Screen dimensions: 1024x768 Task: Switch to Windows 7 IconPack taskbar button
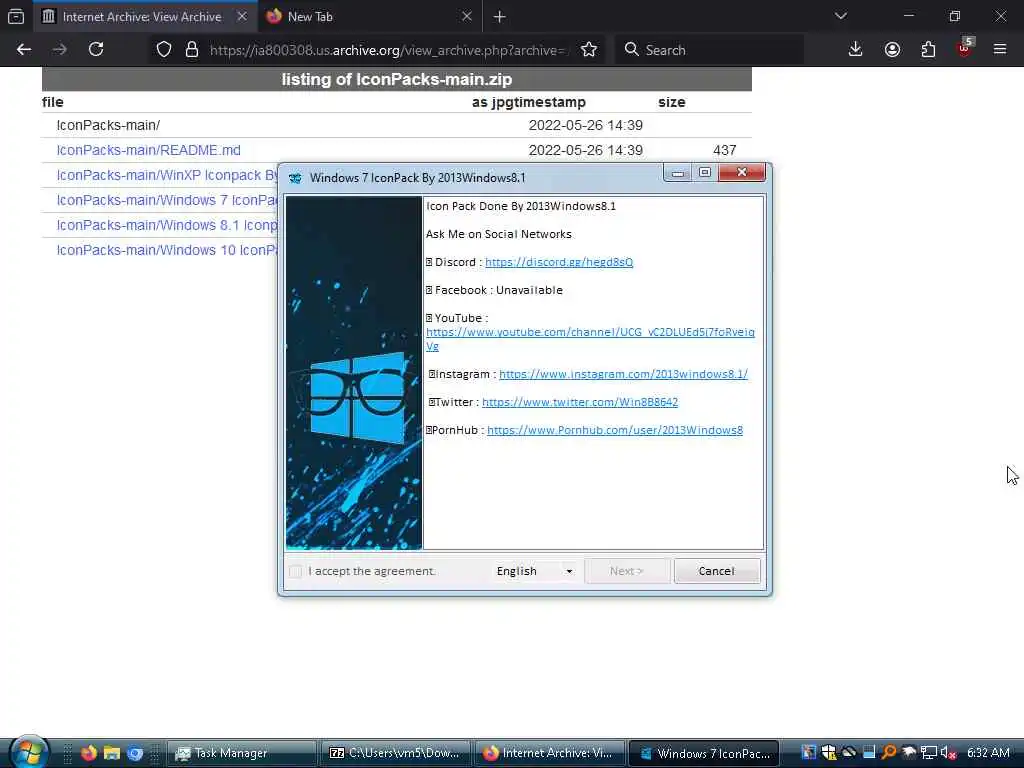click(704, 753)
